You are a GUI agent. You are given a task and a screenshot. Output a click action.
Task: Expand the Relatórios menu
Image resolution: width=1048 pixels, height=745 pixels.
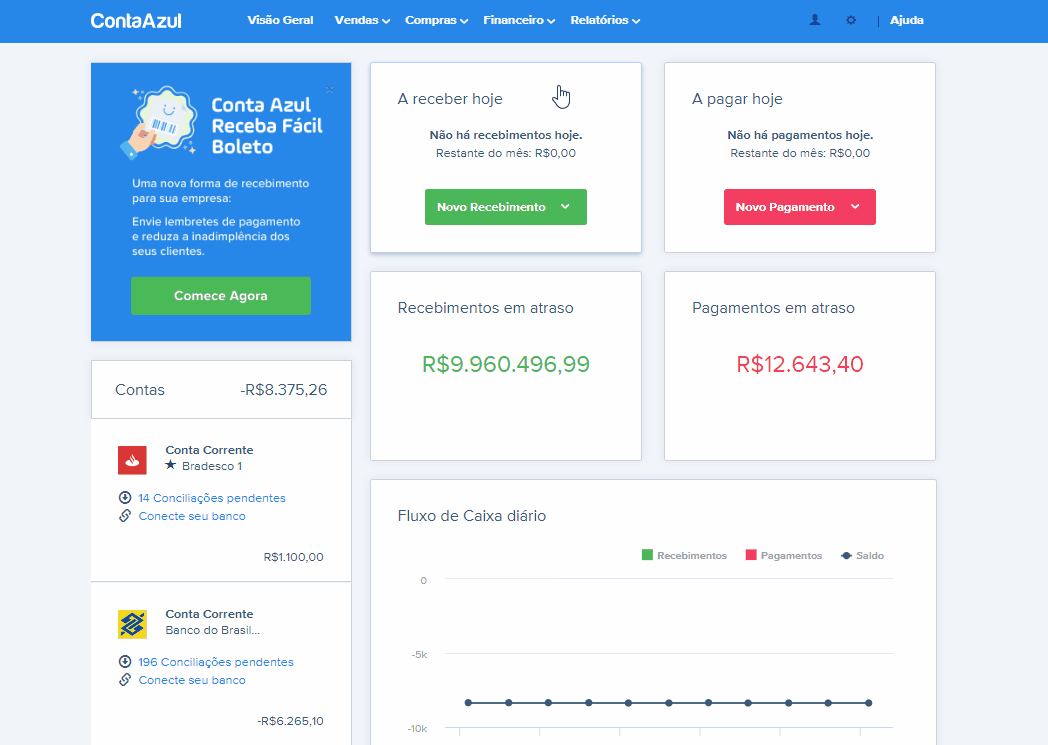[x=605, y=20]
